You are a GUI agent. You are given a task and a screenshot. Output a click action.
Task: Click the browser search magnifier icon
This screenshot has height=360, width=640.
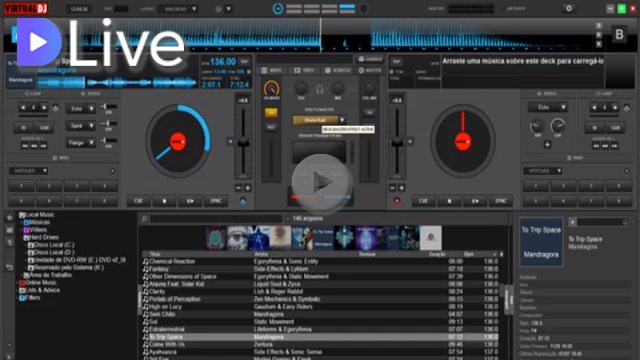click(144, 219)
